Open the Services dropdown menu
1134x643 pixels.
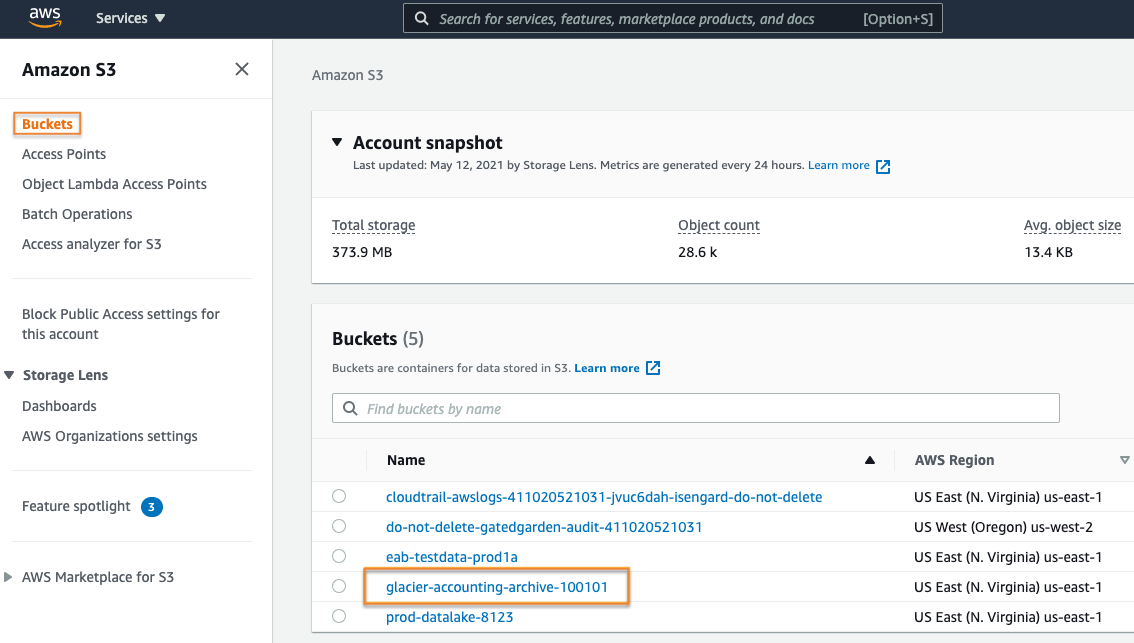130,18
